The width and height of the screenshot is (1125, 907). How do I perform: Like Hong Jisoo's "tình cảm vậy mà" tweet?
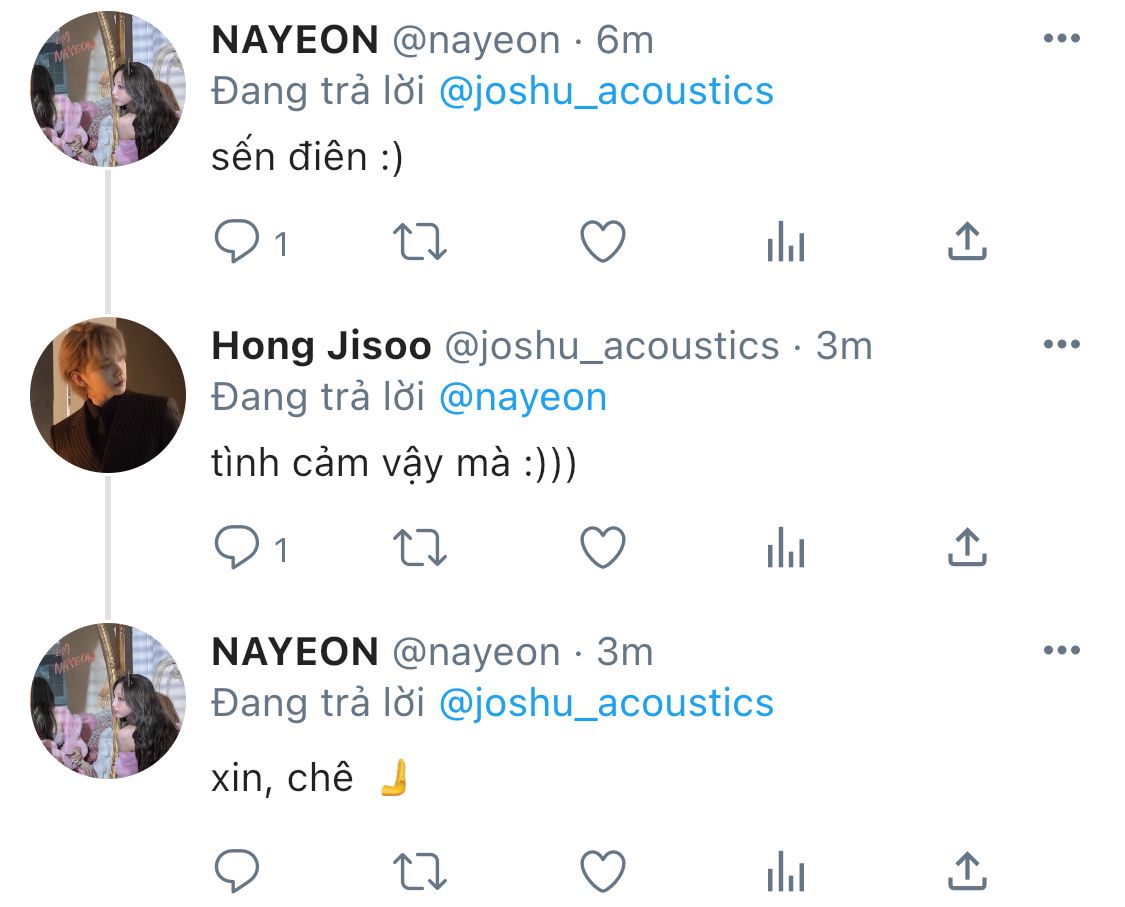[603, 548]
